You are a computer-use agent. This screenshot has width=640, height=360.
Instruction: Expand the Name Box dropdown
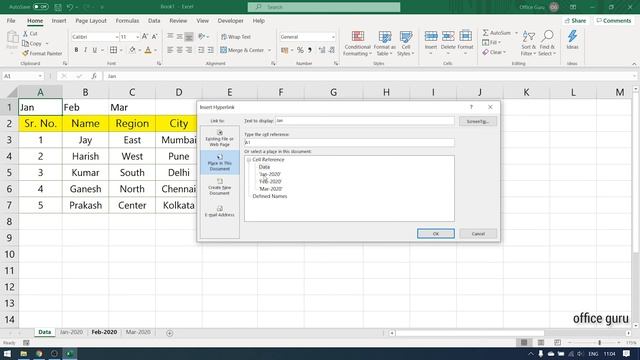coord(40,76)
